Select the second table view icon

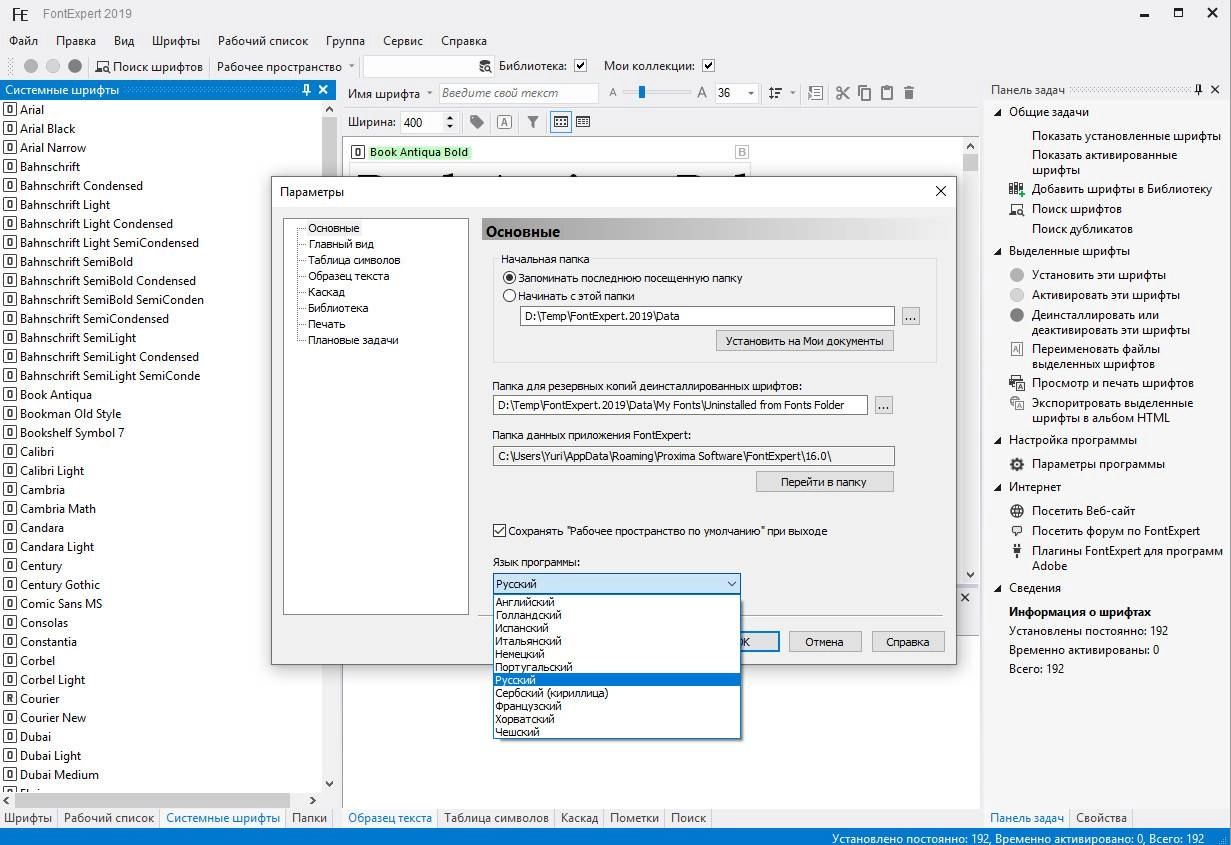[583, 122]
